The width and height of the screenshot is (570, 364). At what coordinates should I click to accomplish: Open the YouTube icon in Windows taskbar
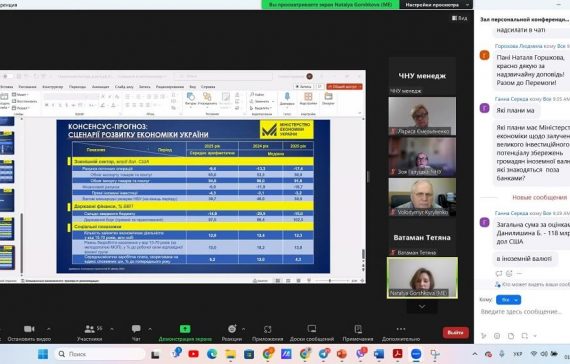coord(193,354)
